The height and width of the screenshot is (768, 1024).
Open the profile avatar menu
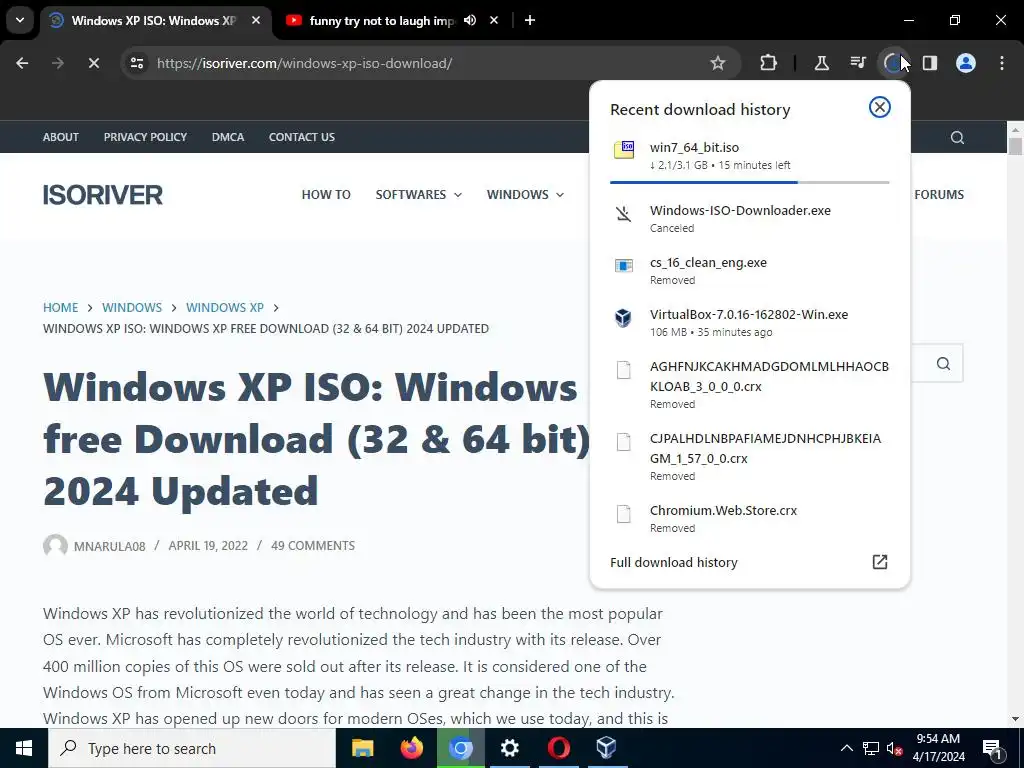(x=966, y=63)
